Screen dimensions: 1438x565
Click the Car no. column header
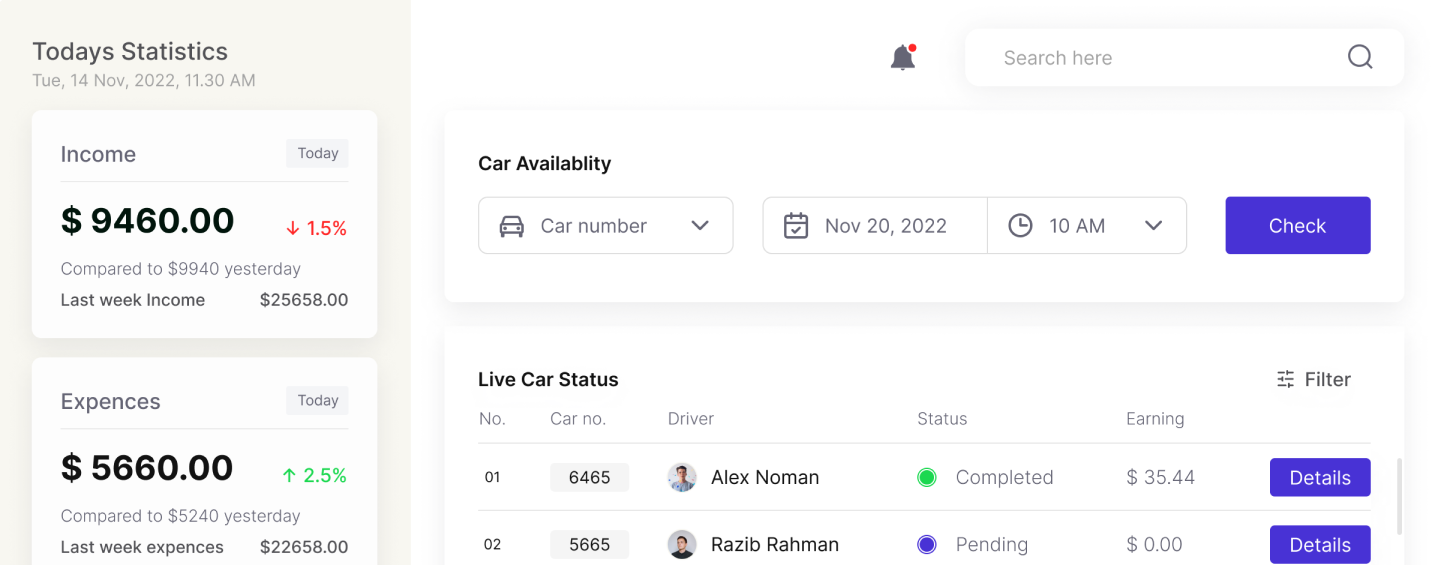coord(578,418)
